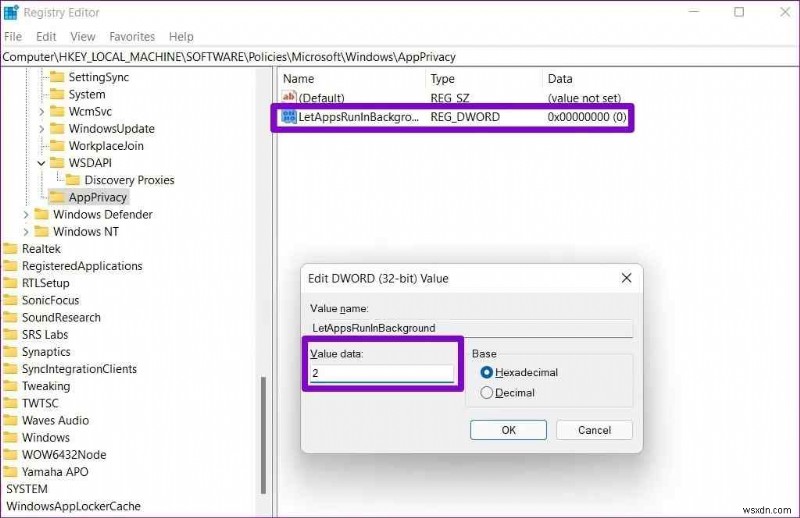Open the Favorites menu
The height and width of the screenshot is (518, 800).
coord(132,37)
